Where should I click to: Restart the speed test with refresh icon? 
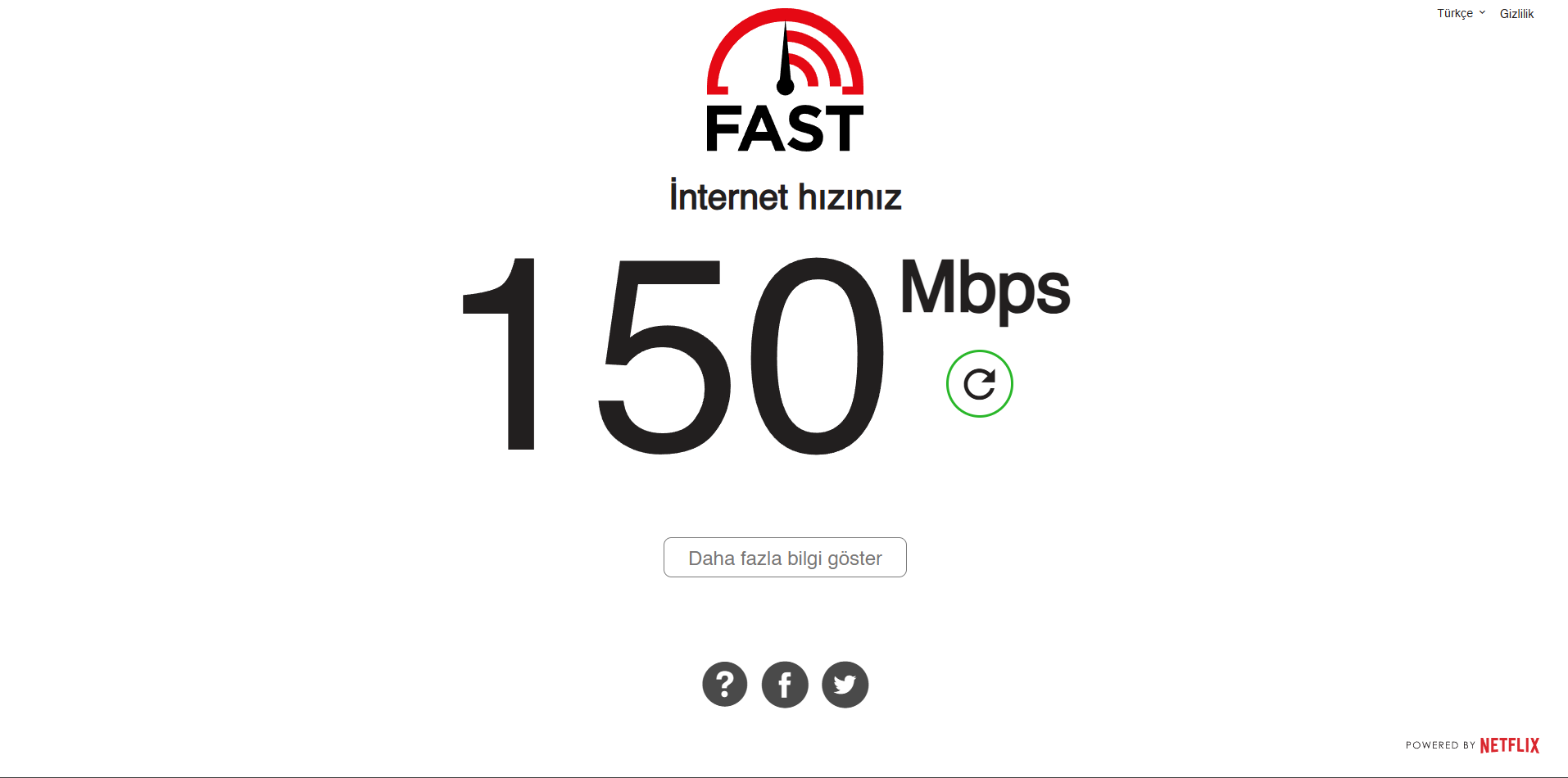(x=979, y=383)
